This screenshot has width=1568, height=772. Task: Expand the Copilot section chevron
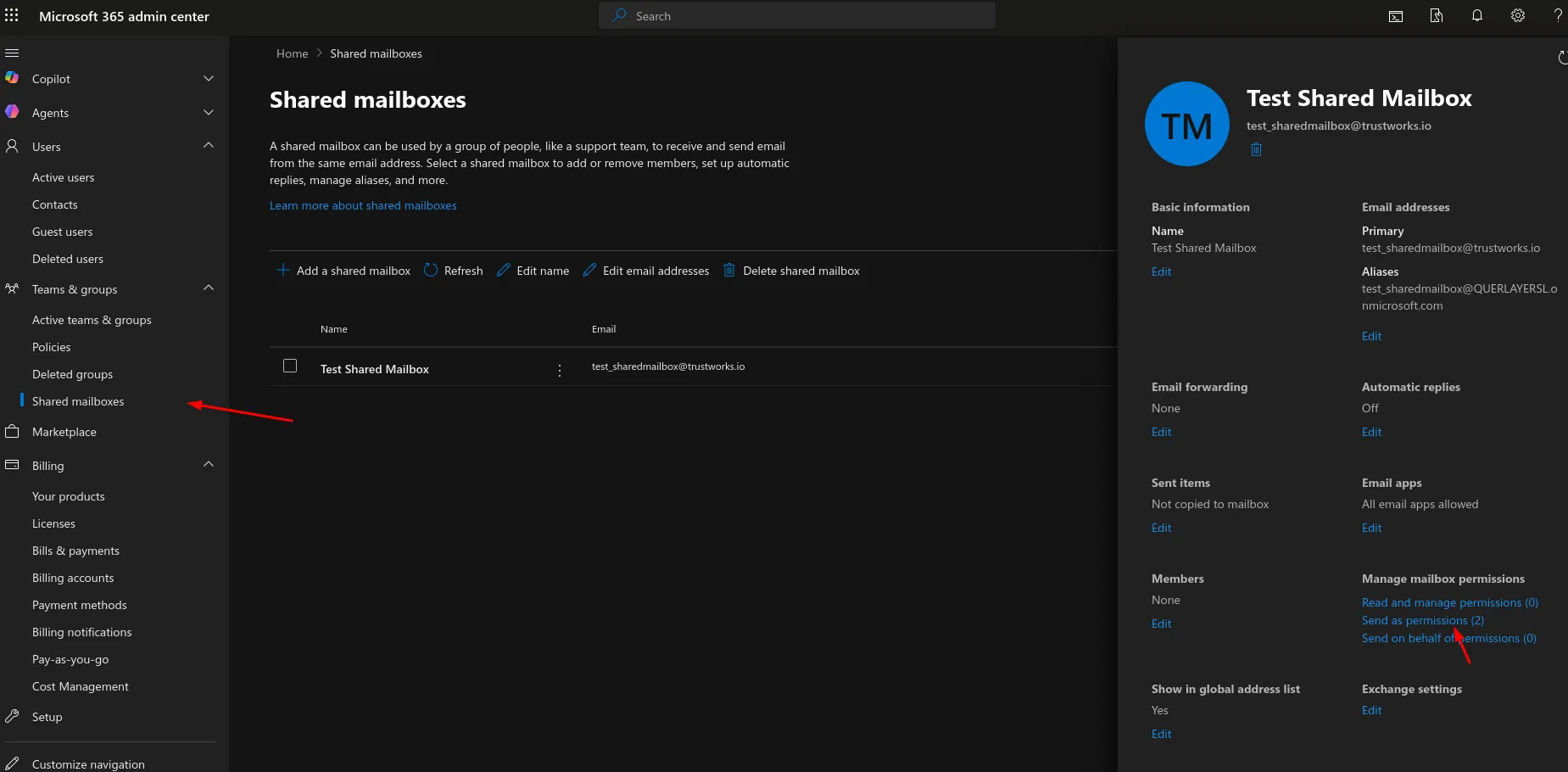coord(209,78)
